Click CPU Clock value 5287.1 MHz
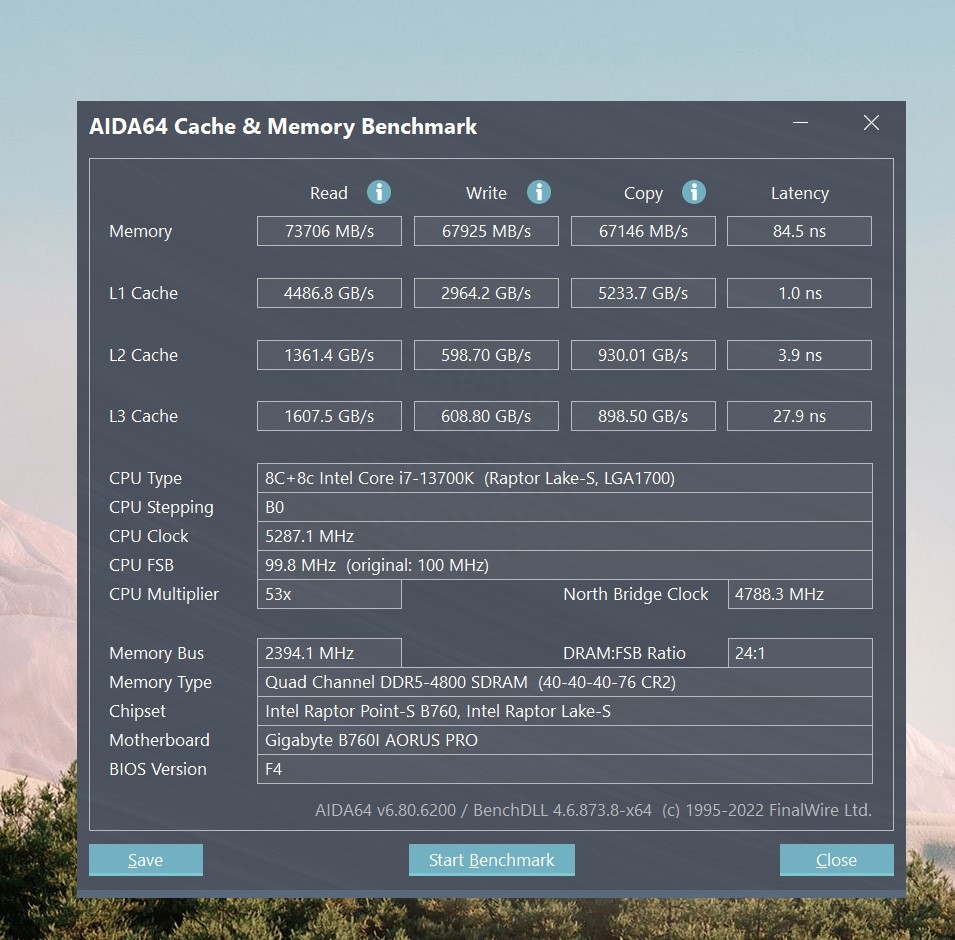Image resolution: width=955 pixels, height=940 pixels. point(565,536)
